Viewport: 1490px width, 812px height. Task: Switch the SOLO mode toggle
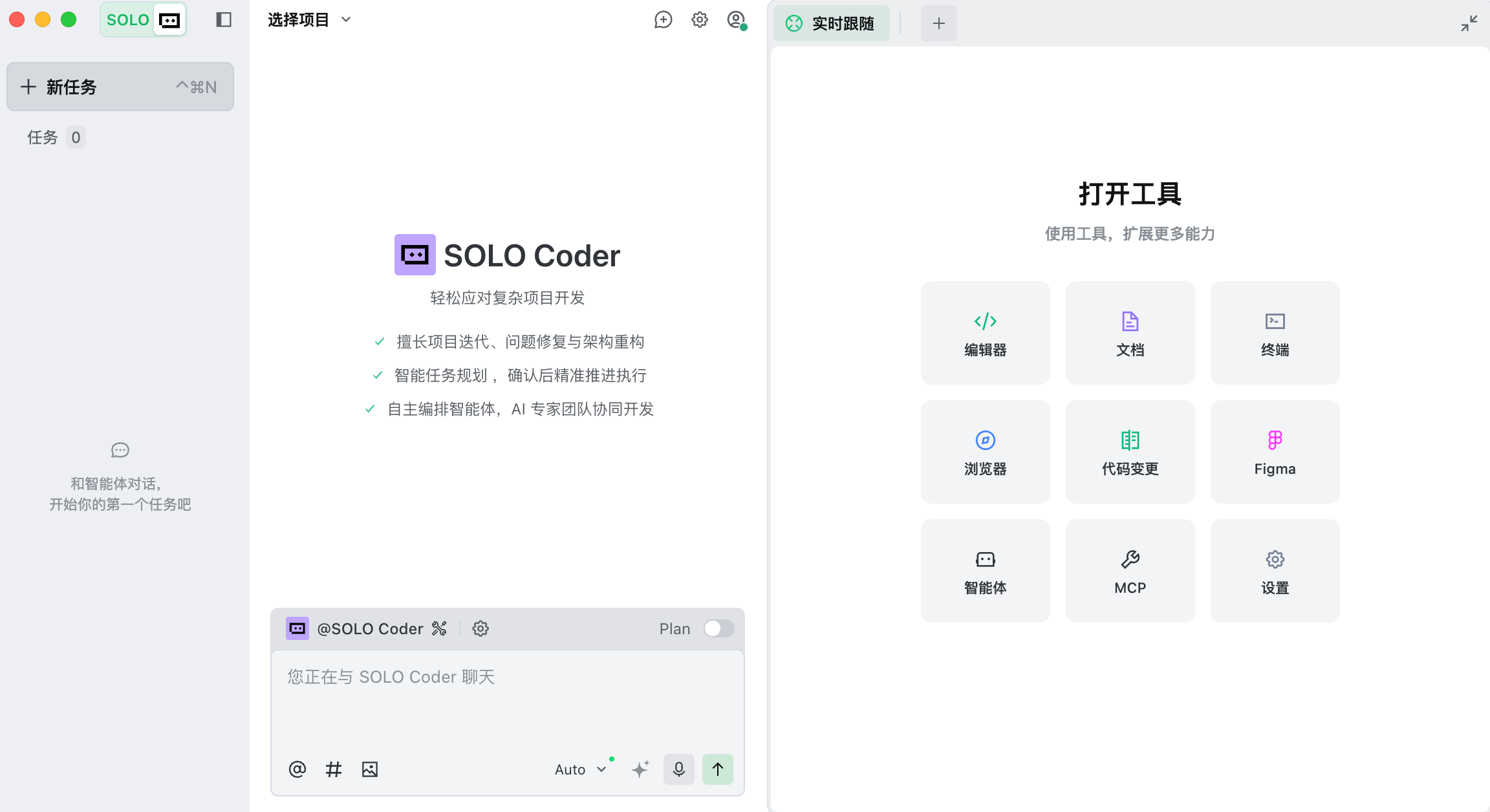coord(144,20)
